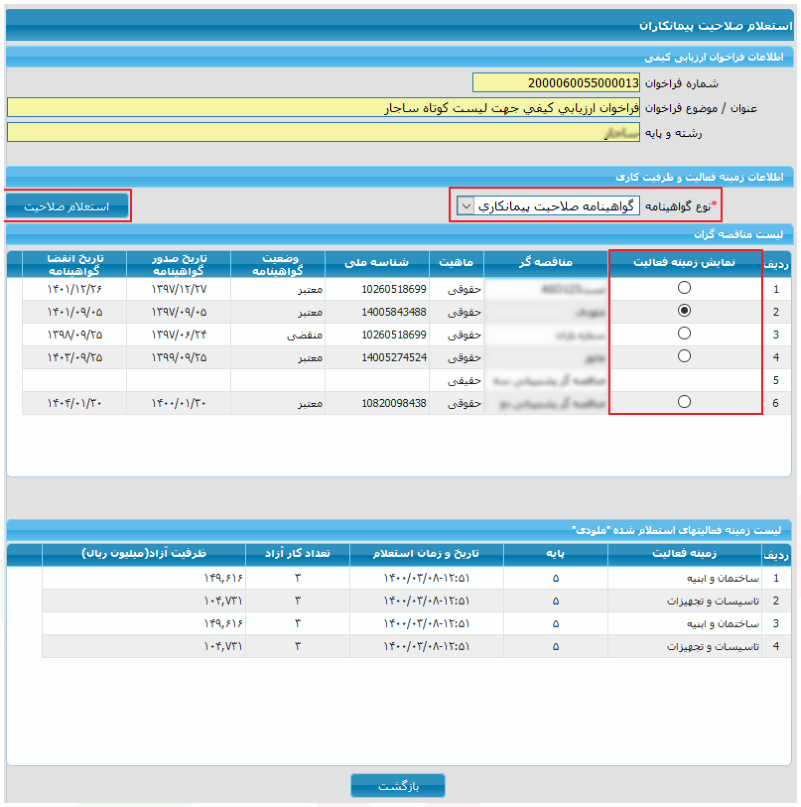Click expiry date ۱۴۰۱/۱۲/۲۶ in row 1
The width and height of the screenshot is (801, 807).
coord(75,289)
